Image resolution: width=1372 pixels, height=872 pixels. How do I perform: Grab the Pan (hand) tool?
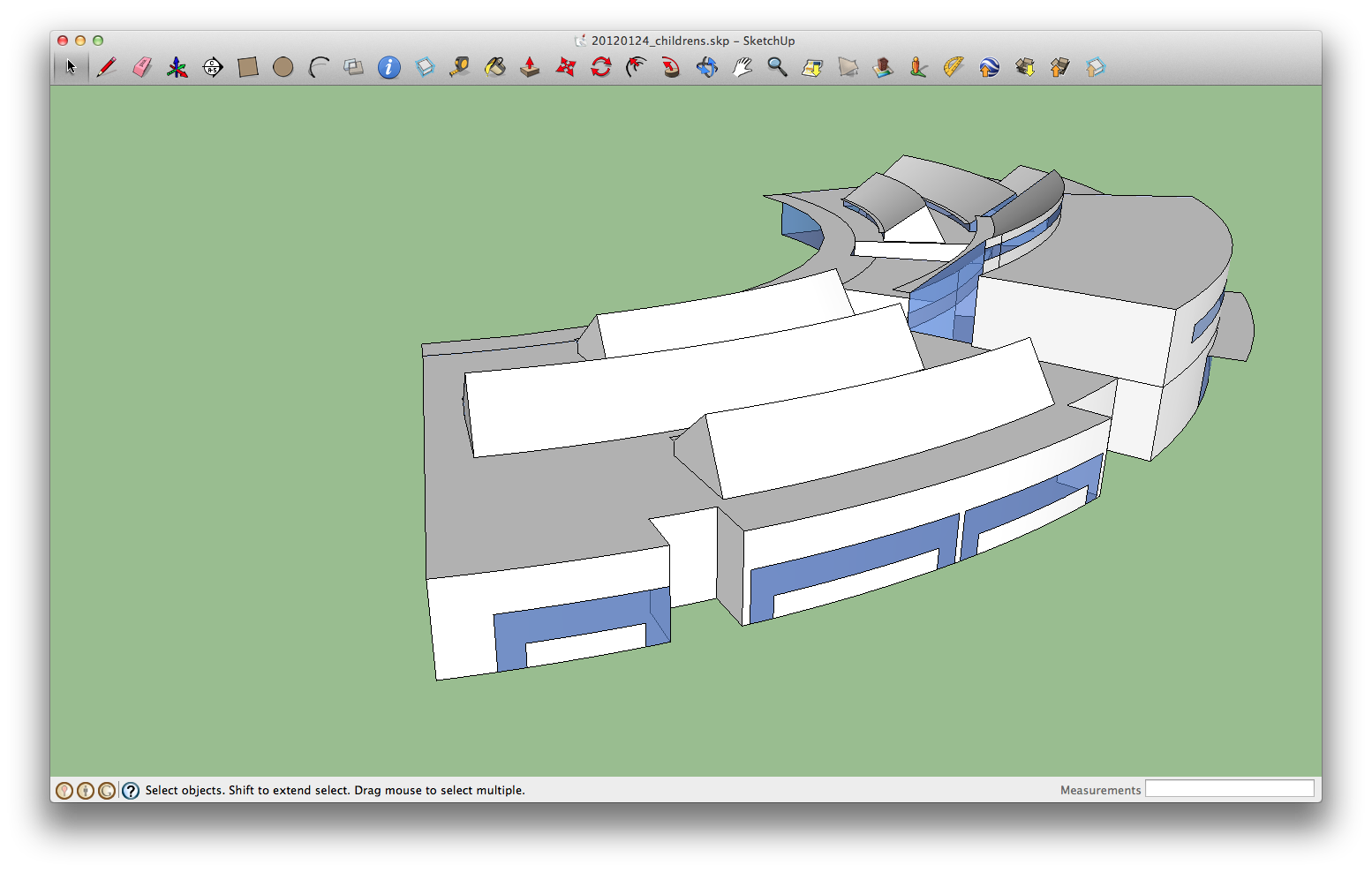coord(743,67)
